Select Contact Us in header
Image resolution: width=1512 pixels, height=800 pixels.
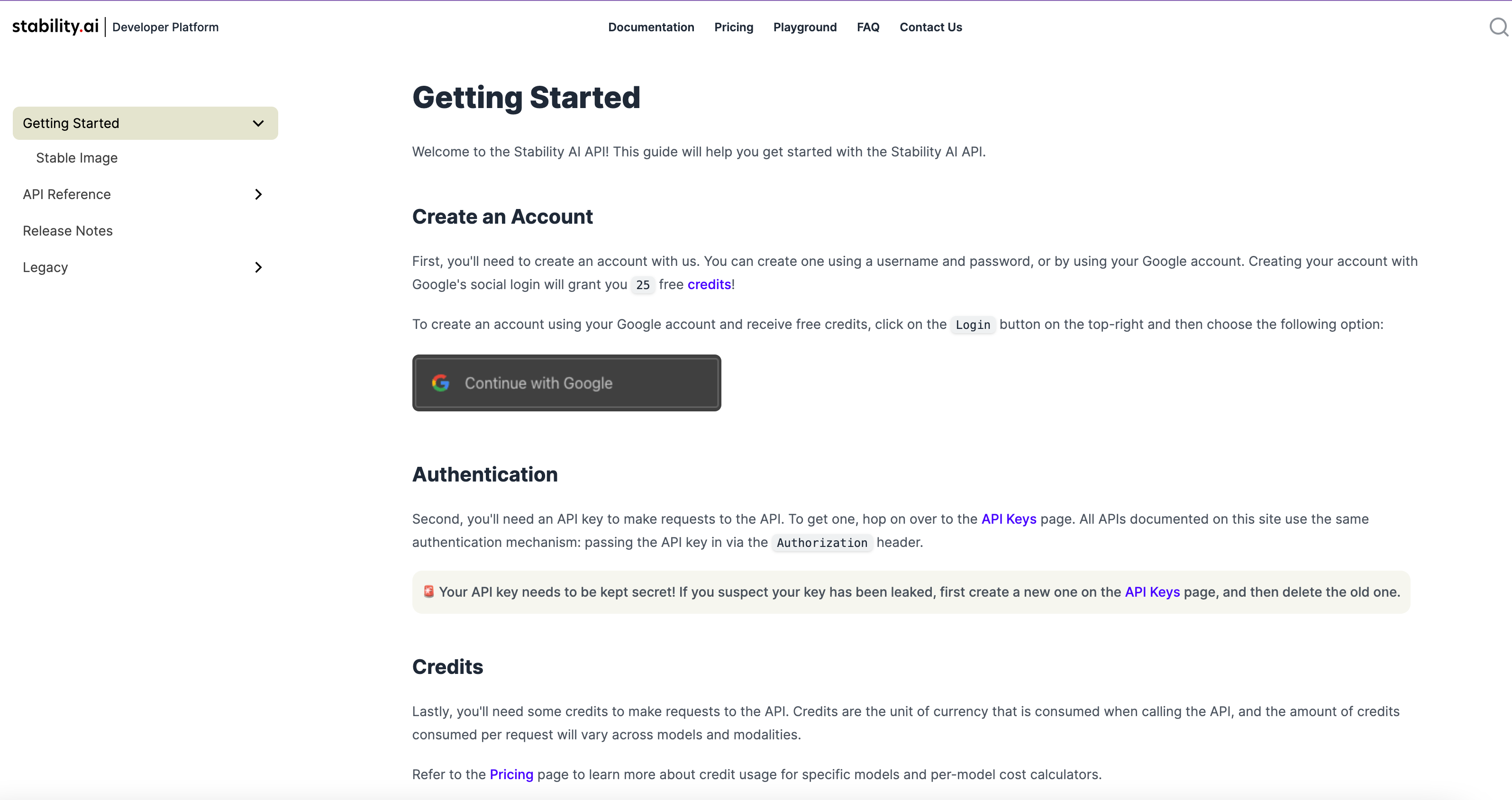click(x=931, y=27)
